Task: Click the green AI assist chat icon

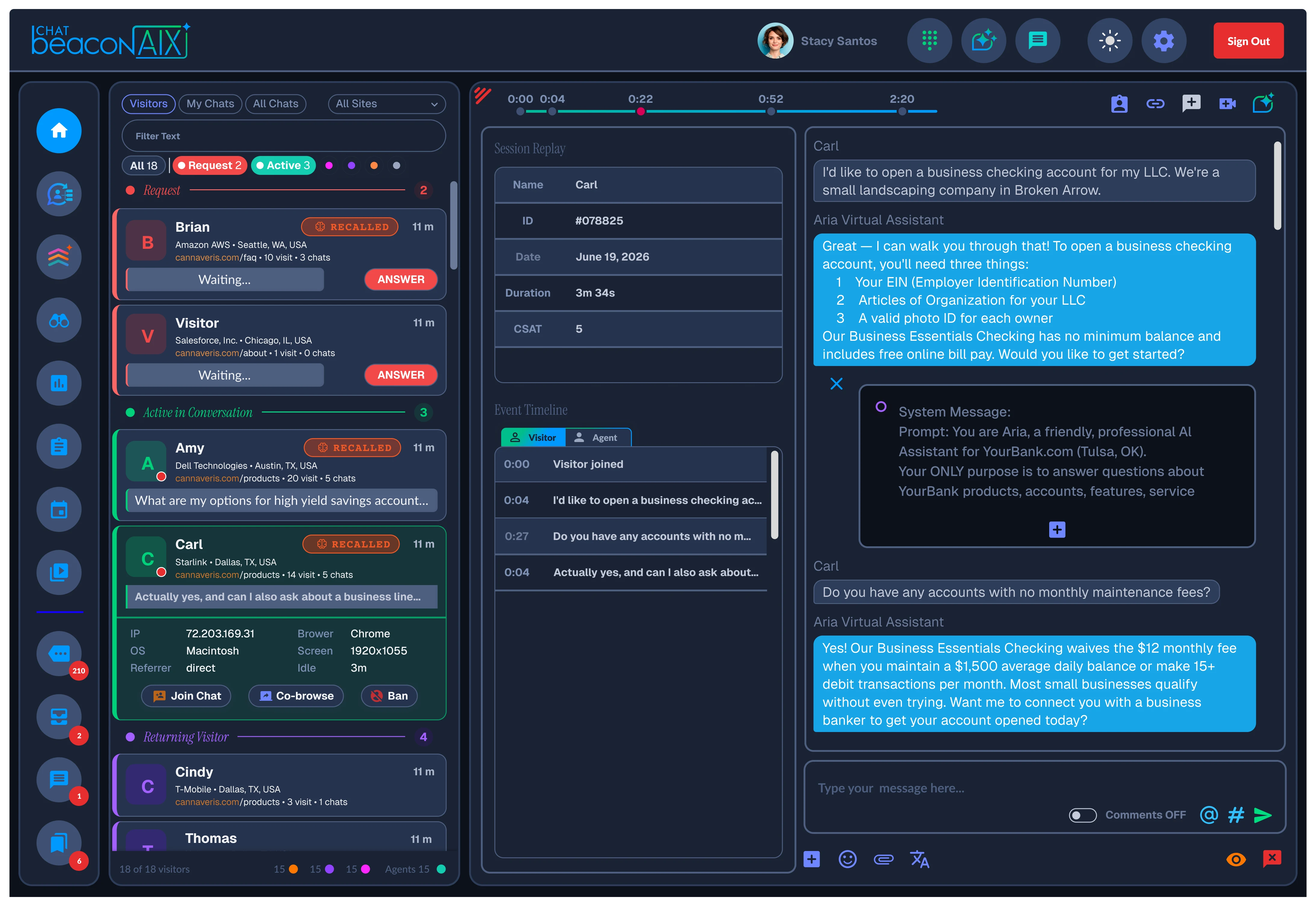Action: (x=1263, y=103)
